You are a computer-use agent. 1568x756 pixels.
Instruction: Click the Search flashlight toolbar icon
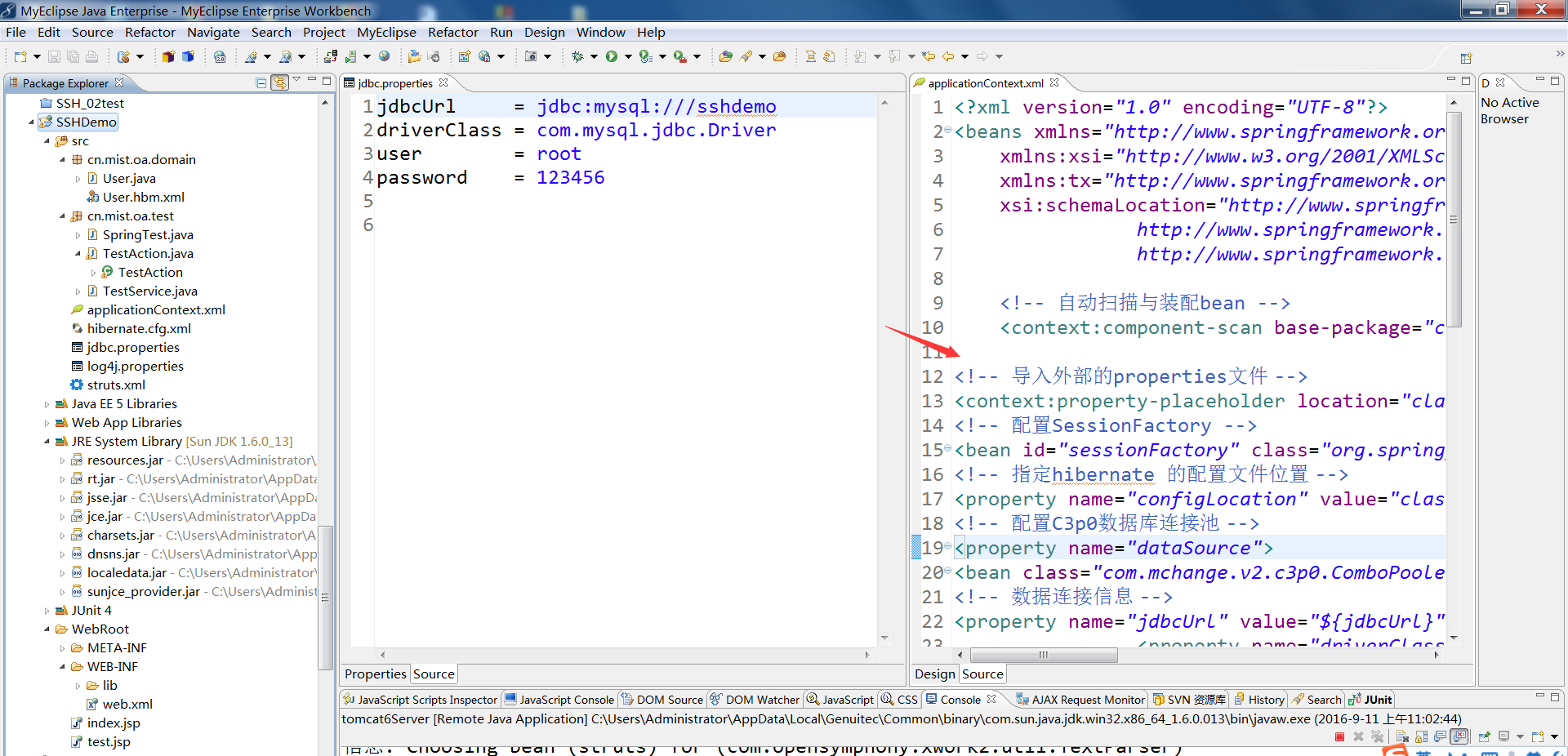click(x=746, y=56)
